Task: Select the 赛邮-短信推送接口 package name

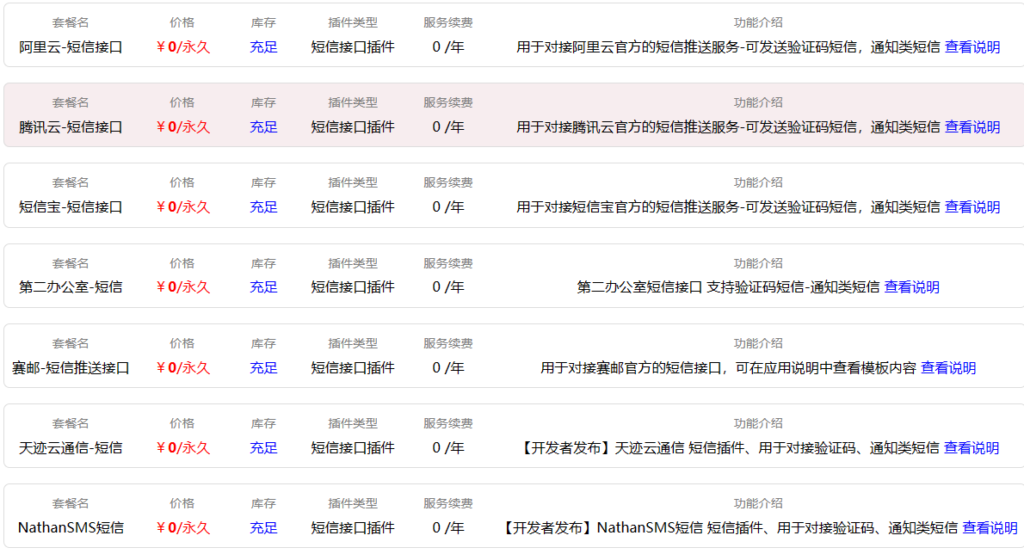Action: tap(71, 368)
